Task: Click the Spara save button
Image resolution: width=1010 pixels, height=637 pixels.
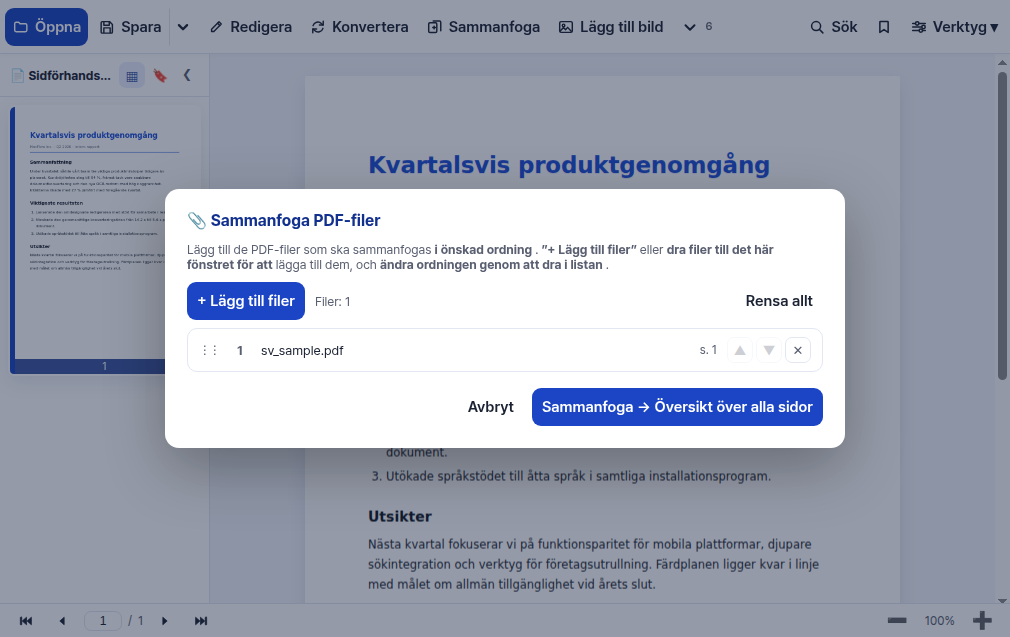Action: (x=131, y=27)
